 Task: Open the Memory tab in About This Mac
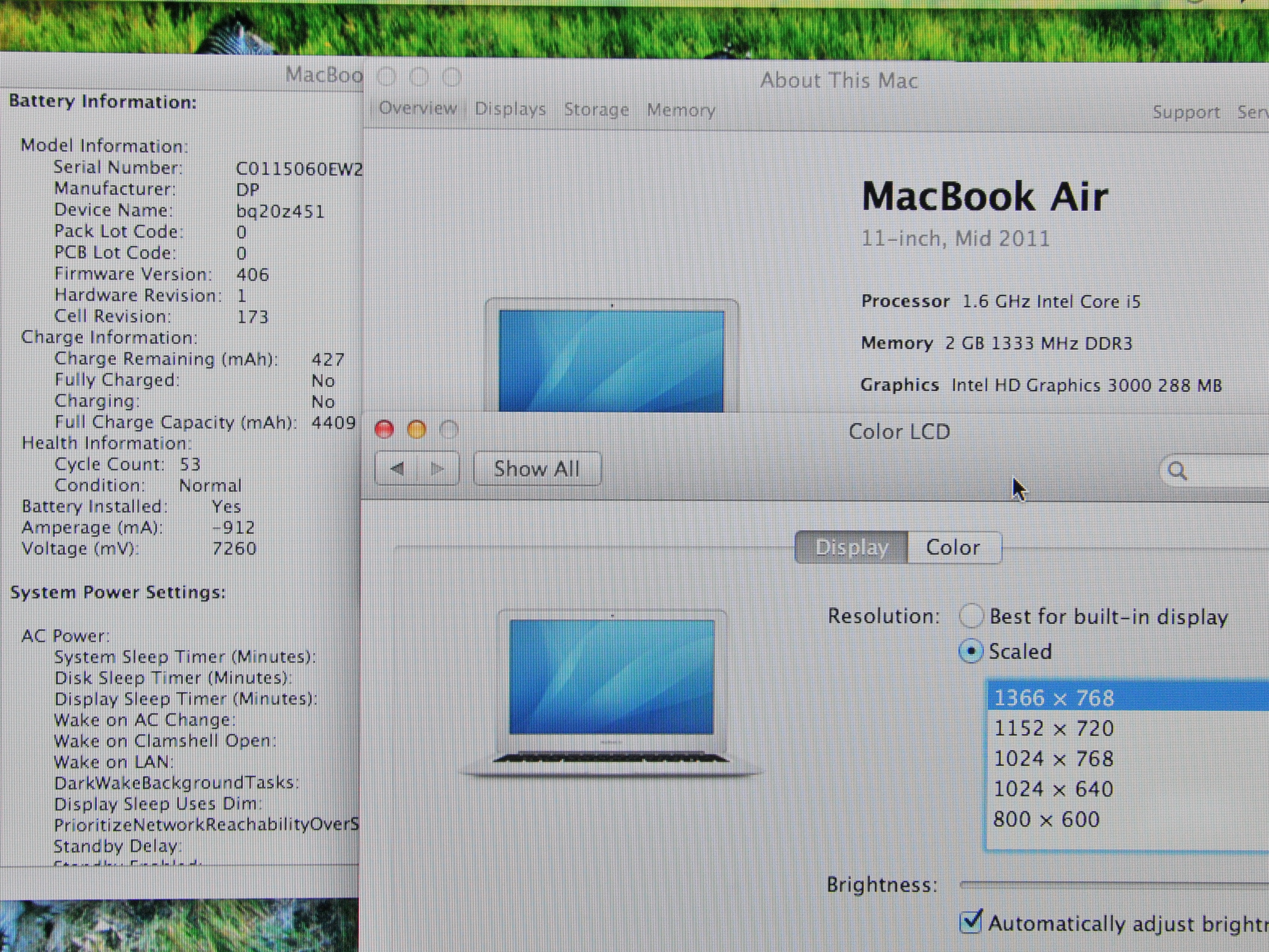click(x=681, y=109)
